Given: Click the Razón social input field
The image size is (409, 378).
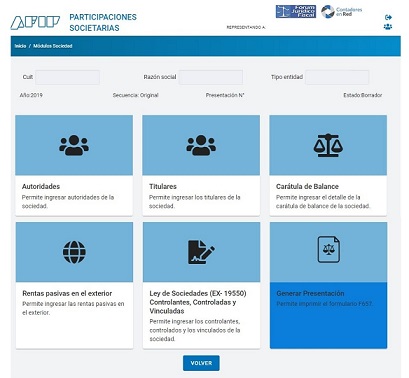Looking at the screenshot, I should click(x=211, y=77).
